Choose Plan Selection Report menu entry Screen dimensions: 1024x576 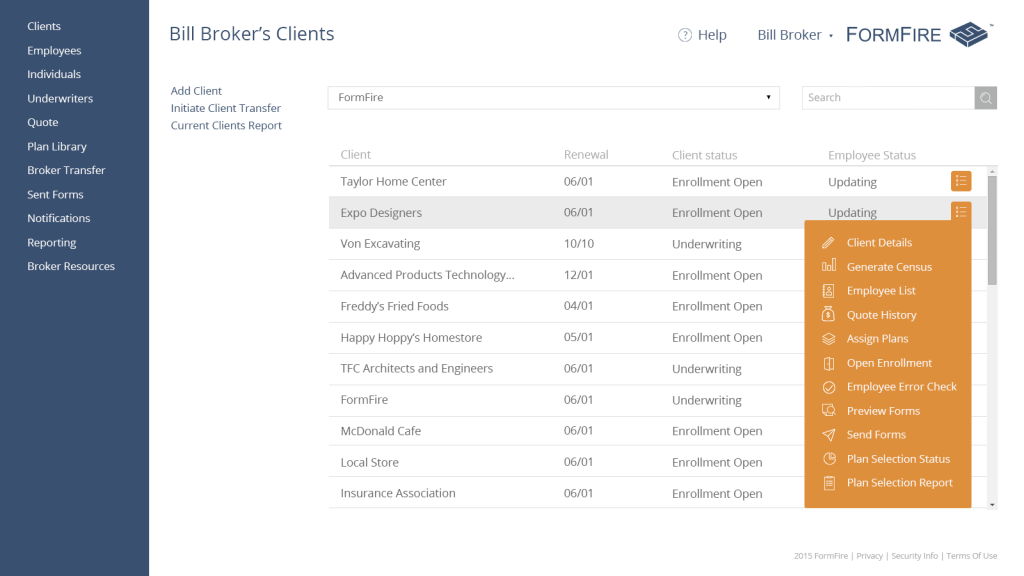899,483
